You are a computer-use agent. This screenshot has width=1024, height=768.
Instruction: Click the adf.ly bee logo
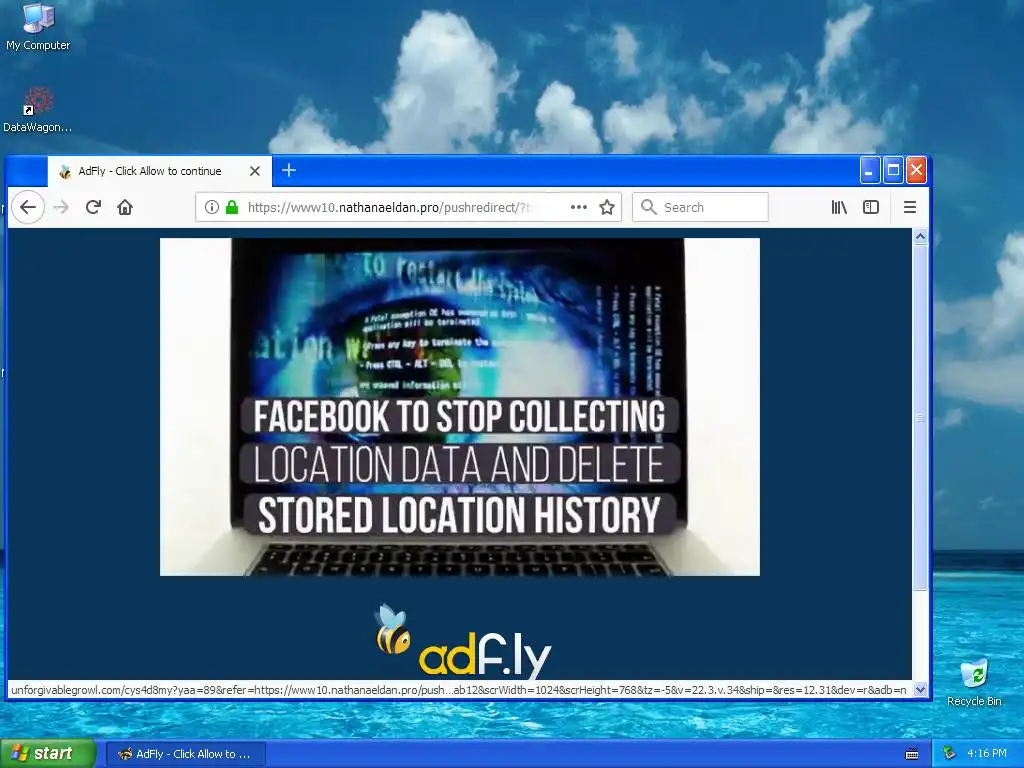(463, 641)
